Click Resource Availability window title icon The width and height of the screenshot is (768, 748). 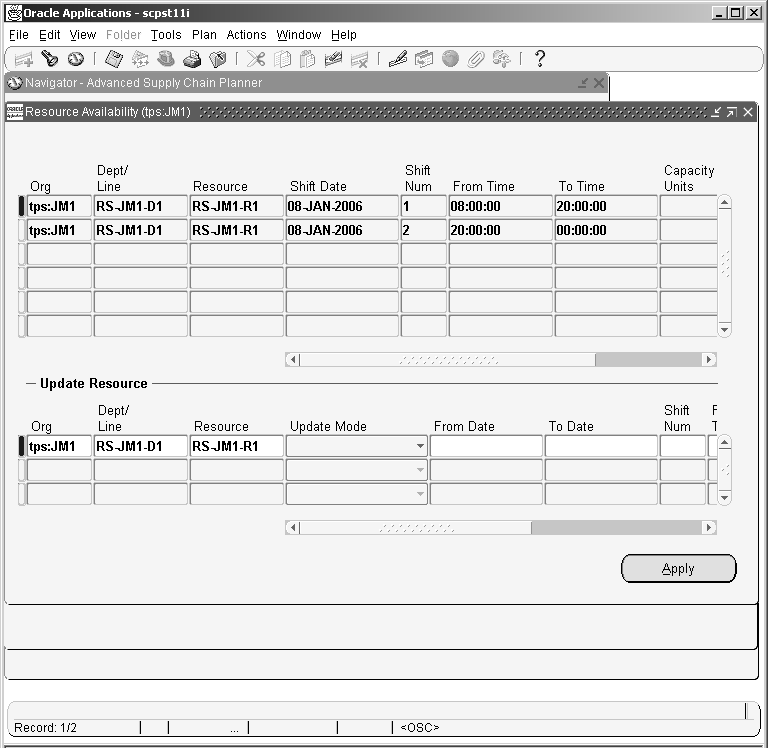tap(15, 112)
